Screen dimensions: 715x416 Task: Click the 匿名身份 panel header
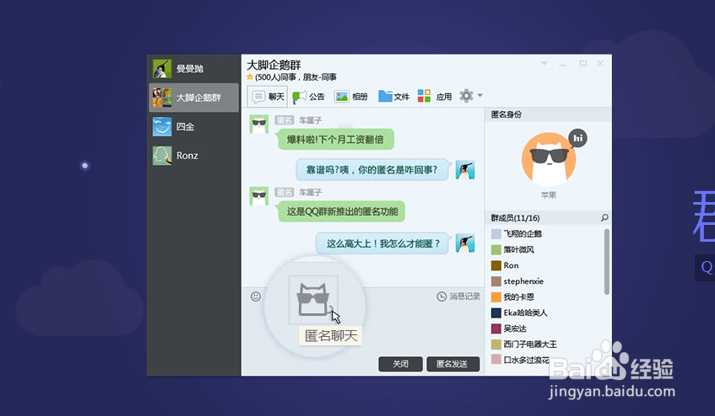click(506, 114)
